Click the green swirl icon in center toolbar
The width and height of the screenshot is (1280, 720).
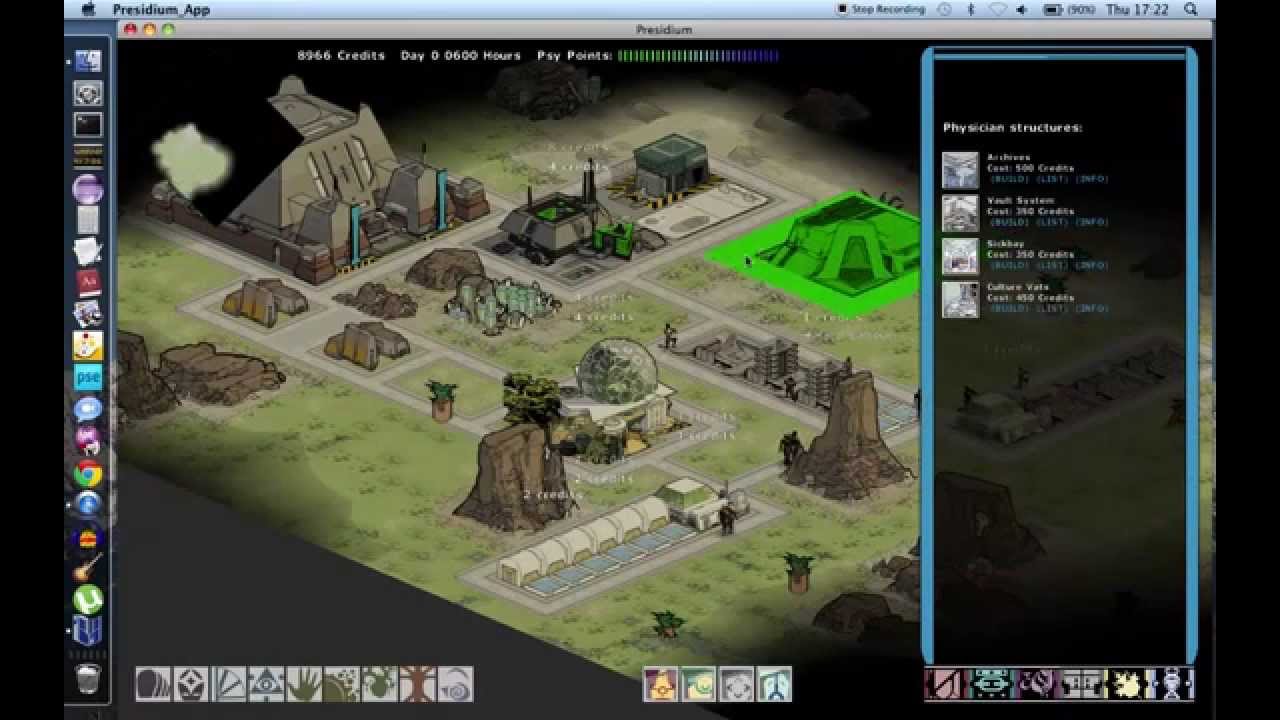coord(698,684)
